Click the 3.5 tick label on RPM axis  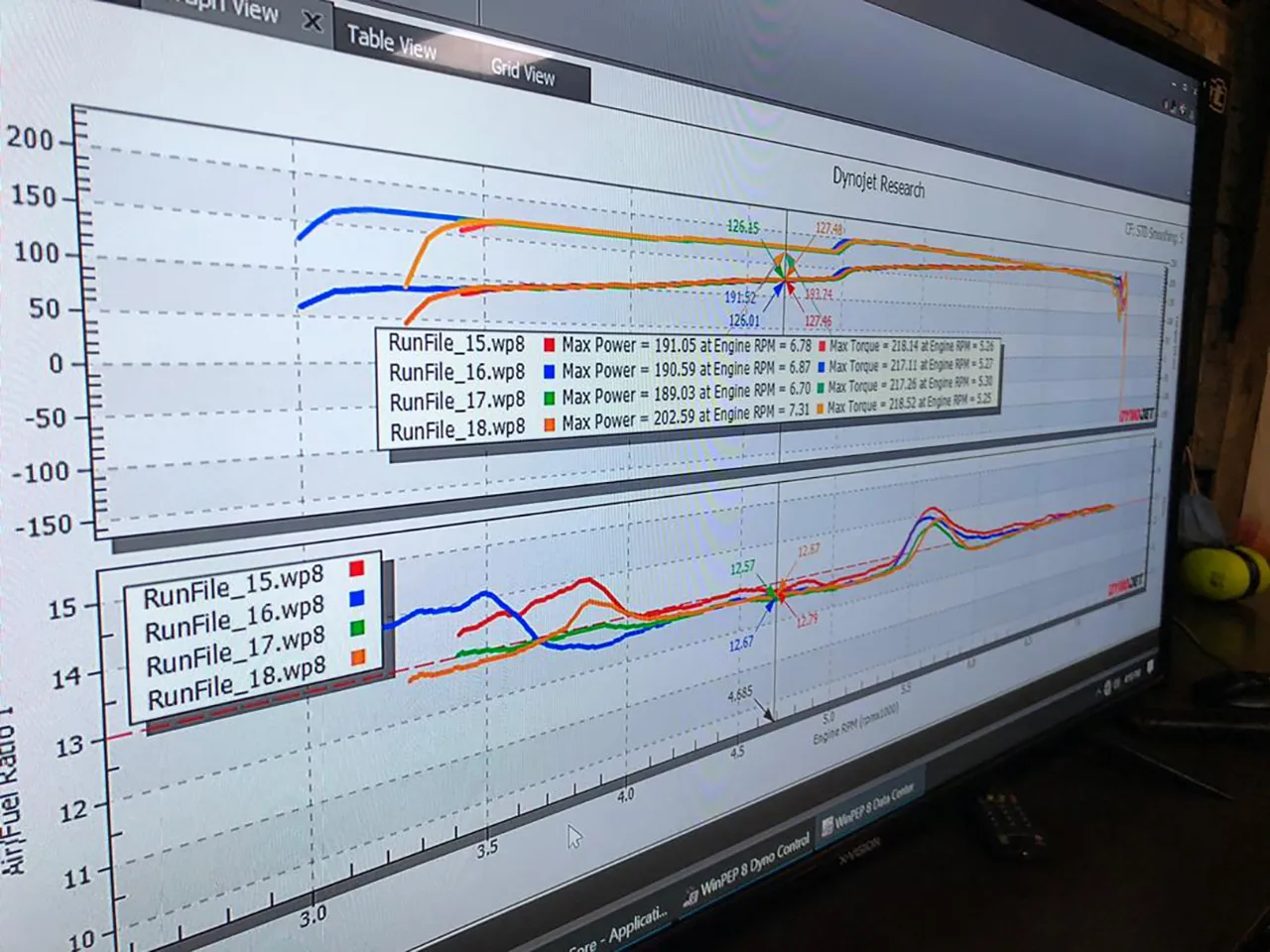[487, 849]
